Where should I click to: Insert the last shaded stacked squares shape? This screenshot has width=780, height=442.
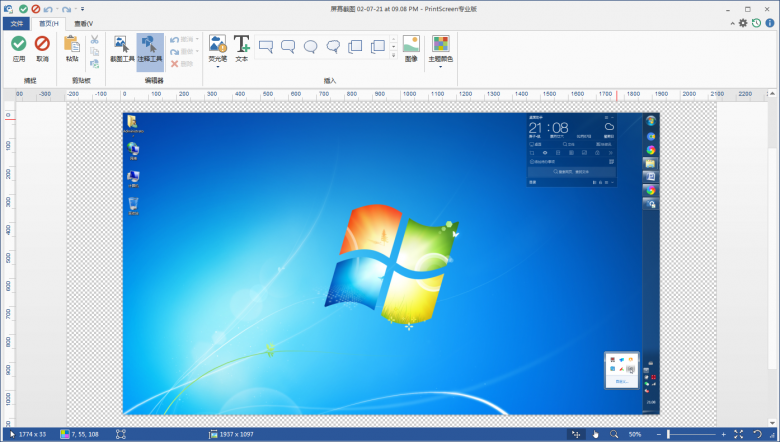(378, 47)
